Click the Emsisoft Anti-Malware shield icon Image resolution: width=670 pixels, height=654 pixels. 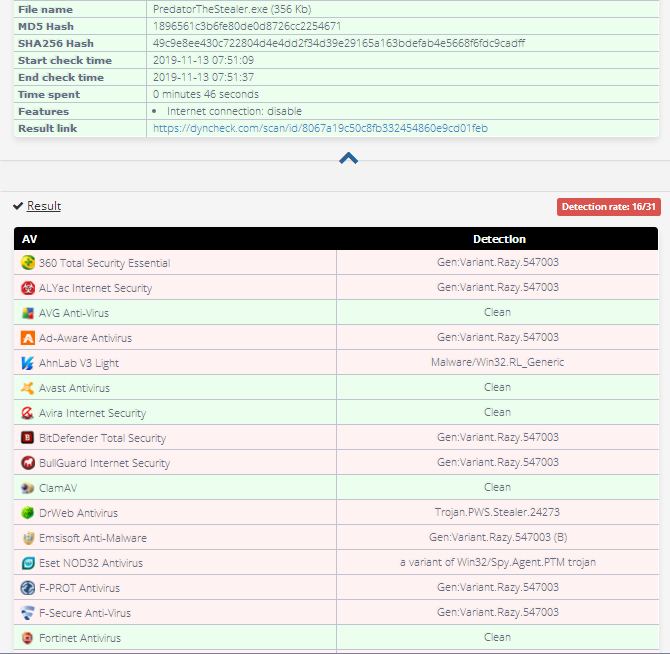[28, 538]
